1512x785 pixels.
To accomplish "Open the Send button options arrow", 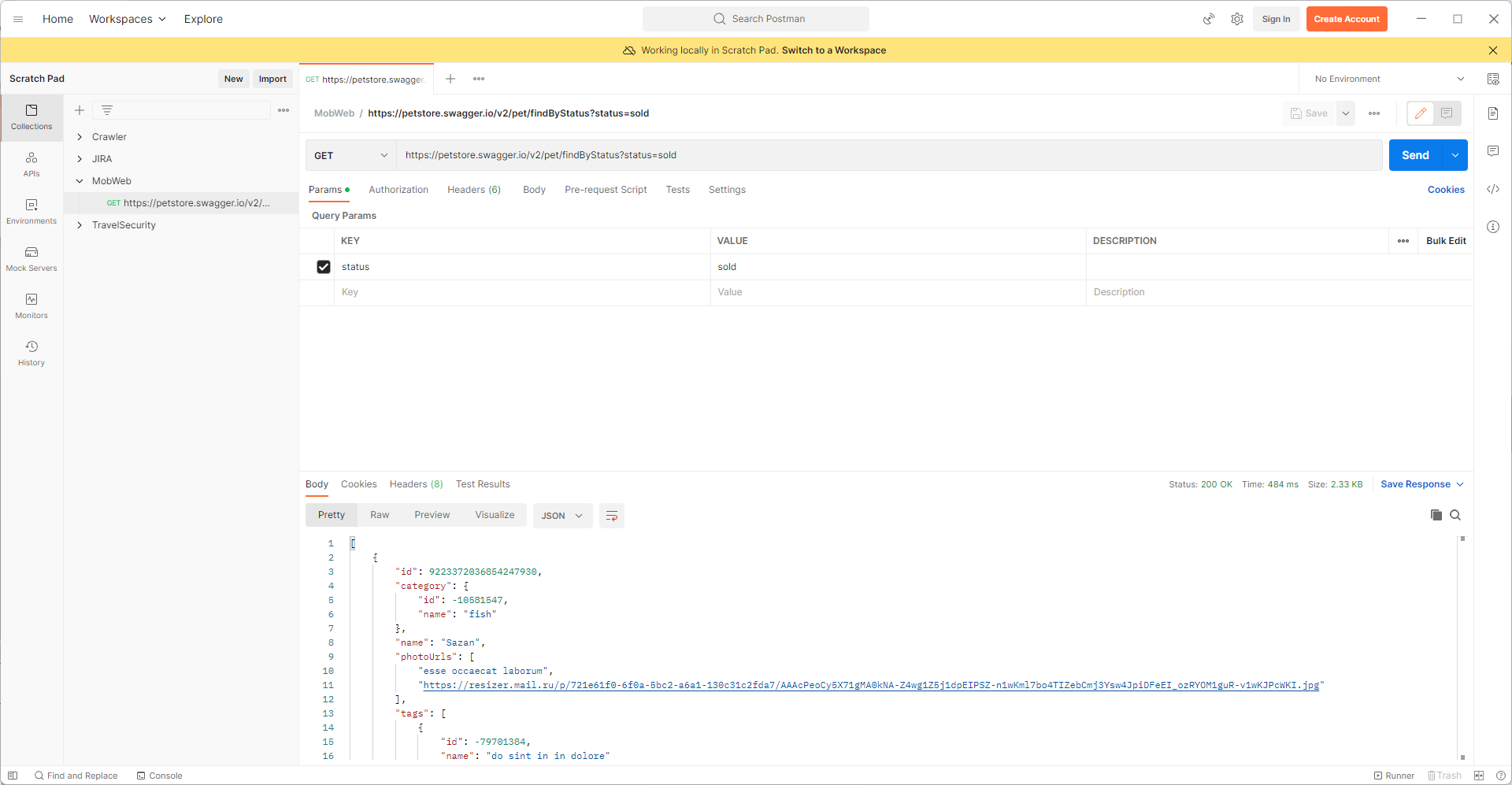I will tap(1455, 155).
